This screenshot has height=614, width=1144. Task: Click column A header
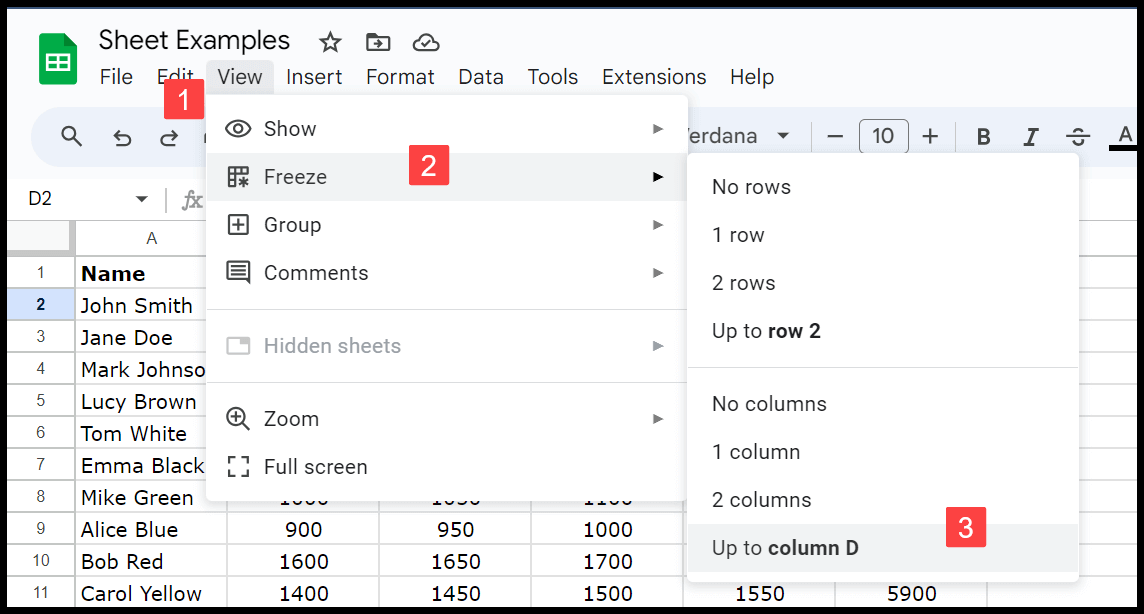pyautogui.click(x=151, y=238)
